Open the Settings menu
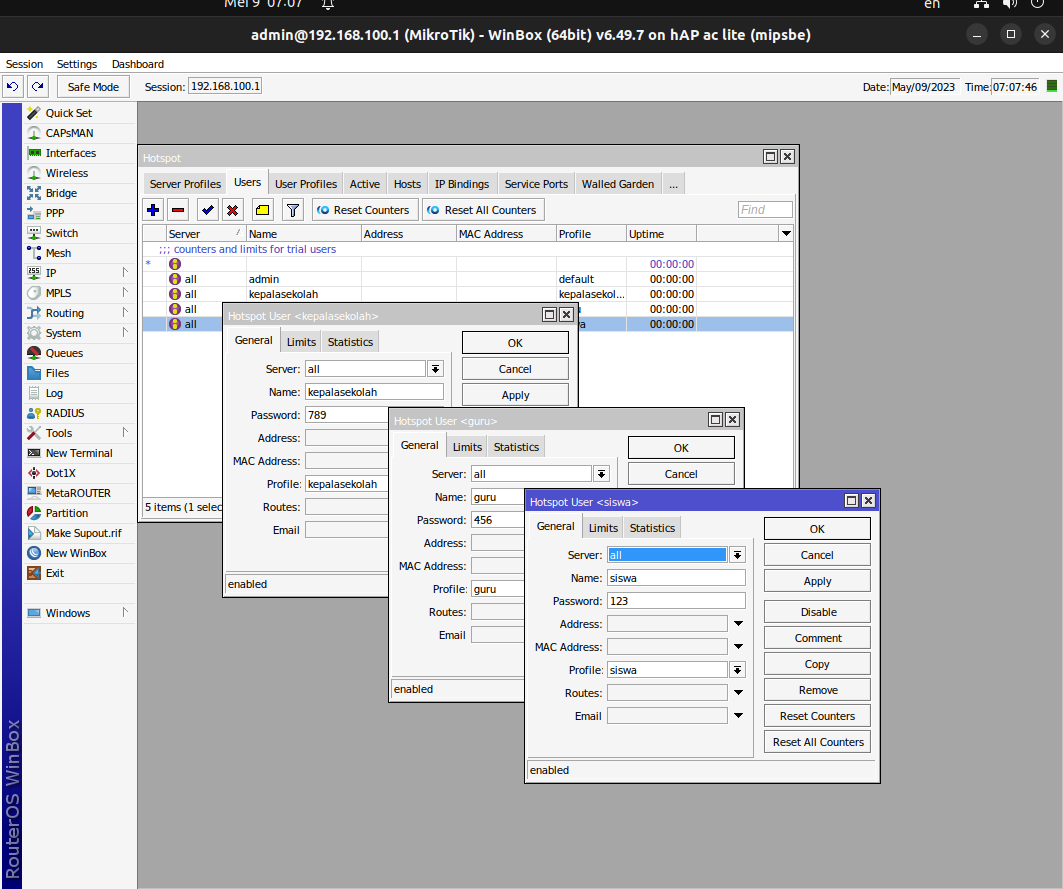This screenshot has width=1063, height=889. (77, 64)
